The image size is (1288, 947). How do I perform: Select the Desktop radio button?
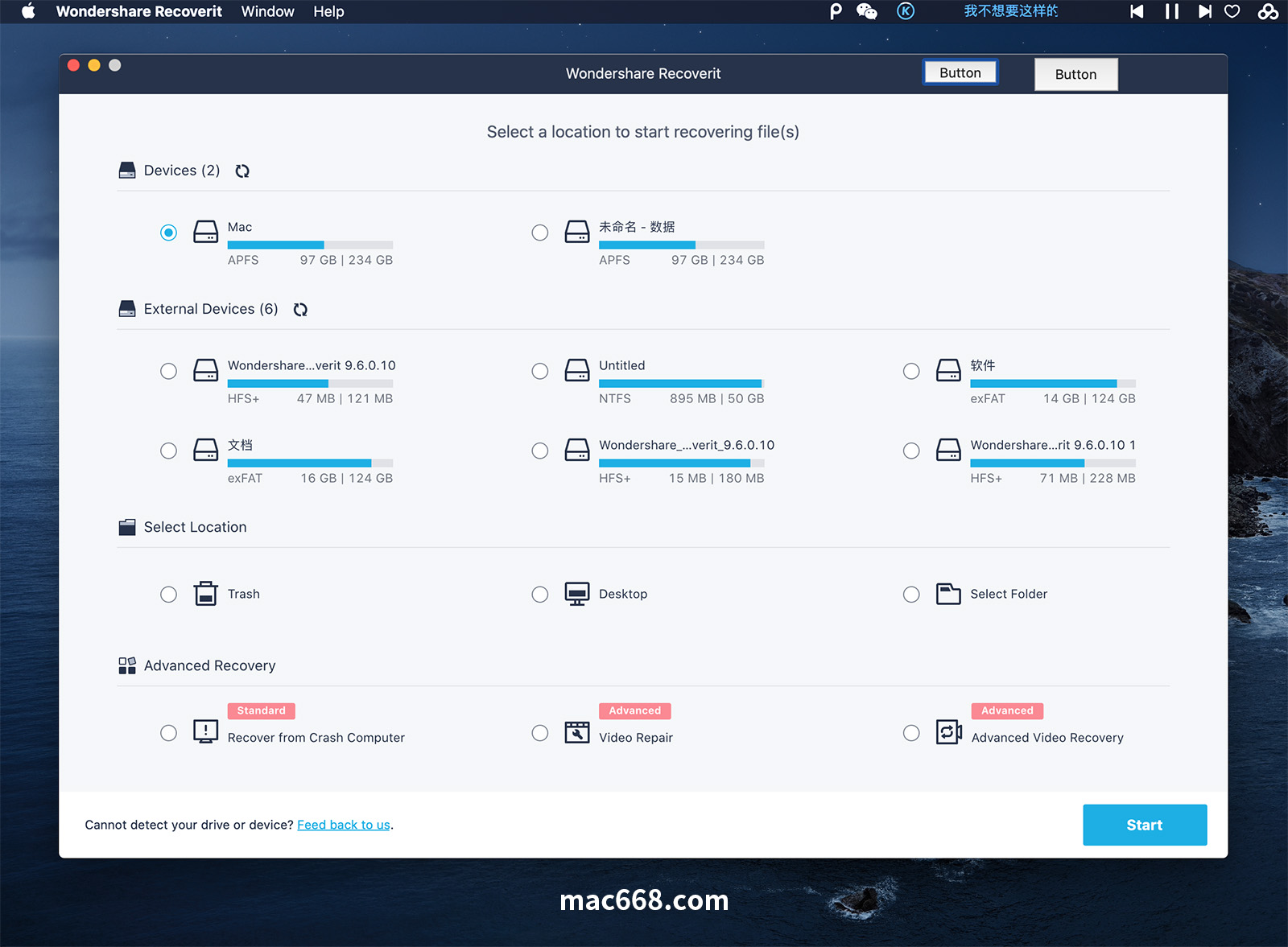[x=540, y=595]
